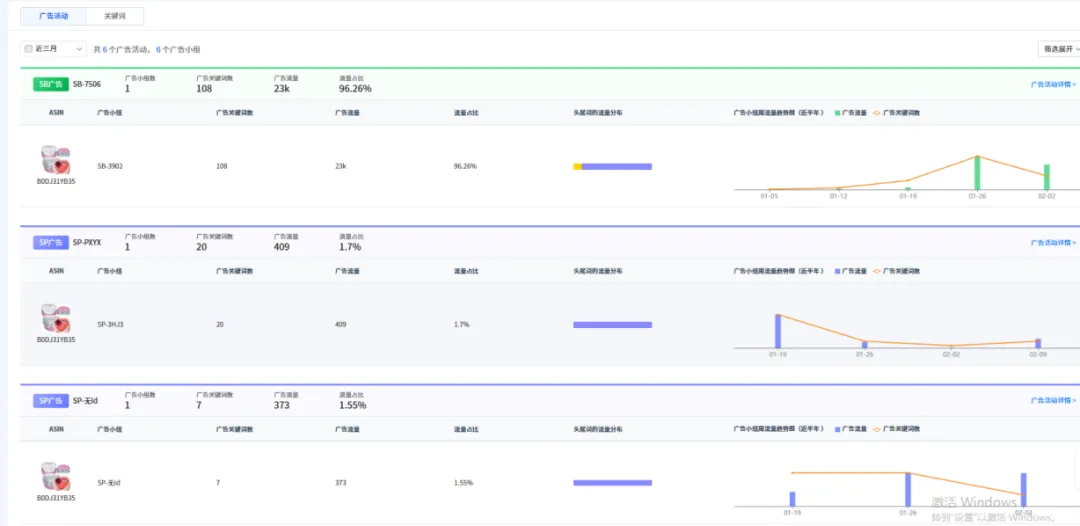Viewport: 1080px width, 526px height.
Task: Click the product image in SP-无id group row
Action: click(x=56, y=477)
